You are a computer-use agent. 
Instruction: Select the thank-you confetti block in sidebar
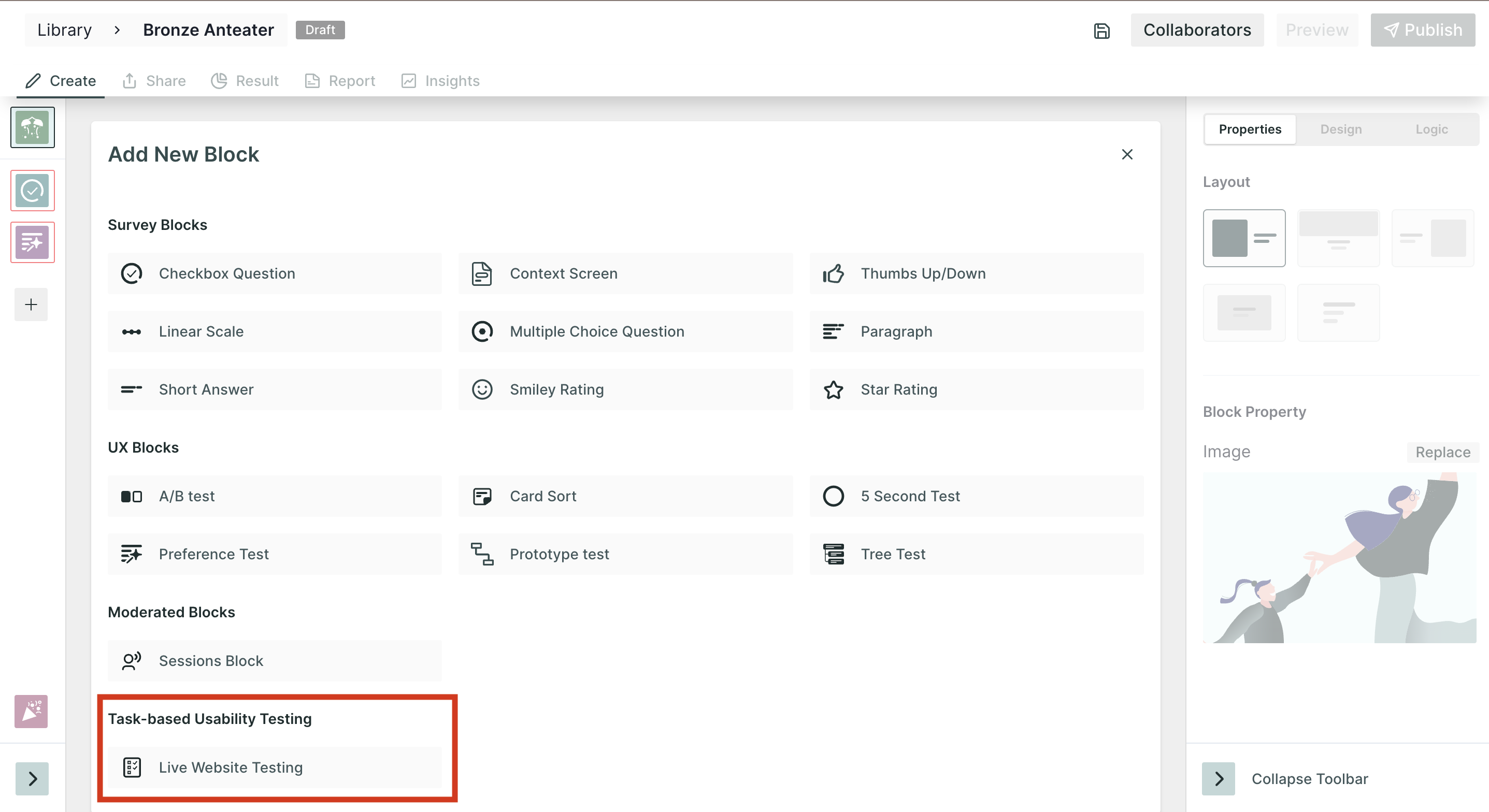31,712
